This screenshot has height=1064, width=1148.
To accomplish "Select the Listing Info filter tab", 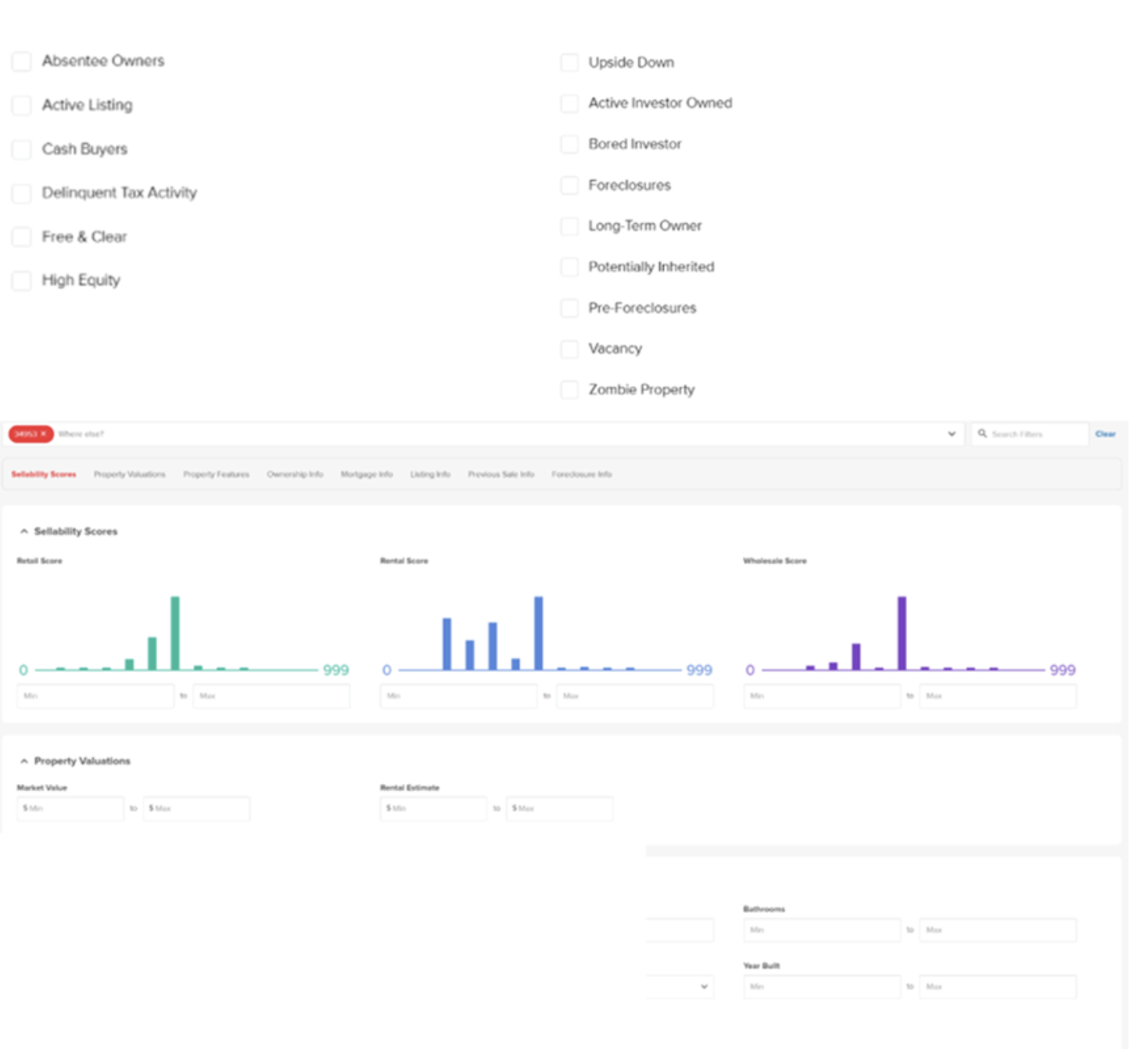I will [429, 474].
